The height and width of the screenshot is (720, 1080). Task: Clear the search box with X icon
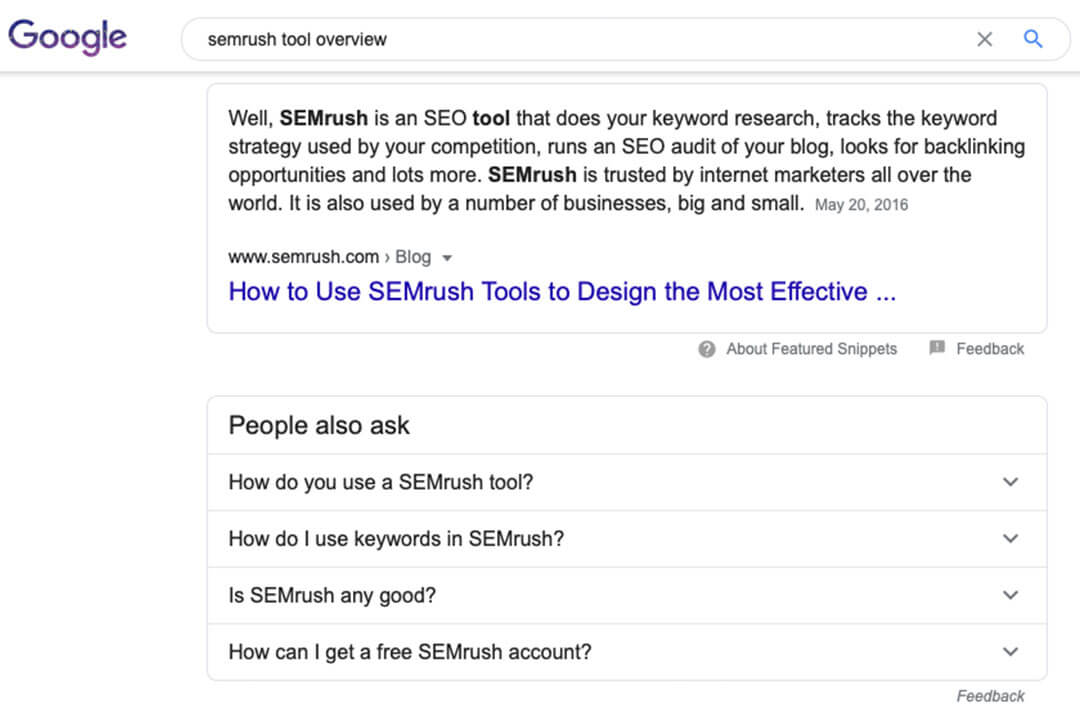(984, 39)
